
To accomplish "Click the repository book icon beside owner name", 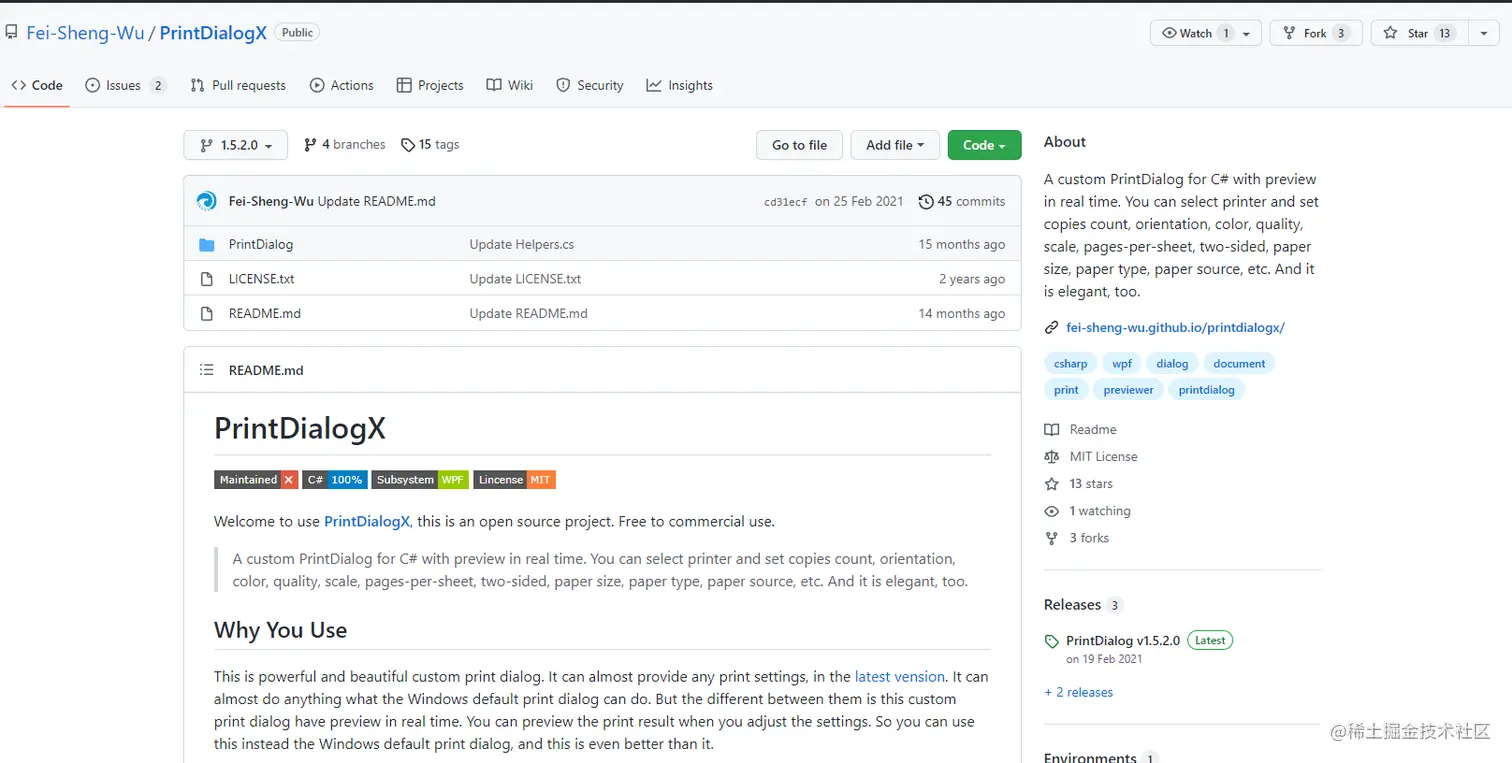I will [x=11, y=33].
